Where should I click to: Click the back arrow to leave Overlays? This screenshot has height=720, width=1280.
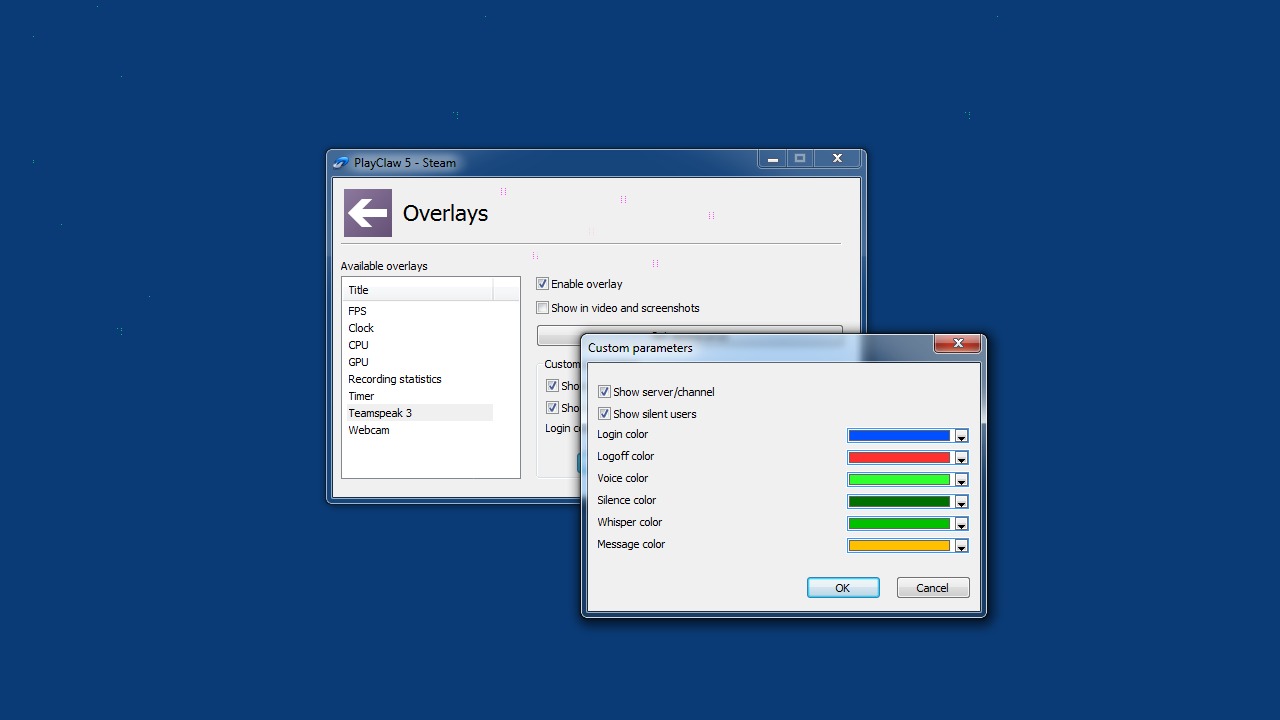pos(367,212)
